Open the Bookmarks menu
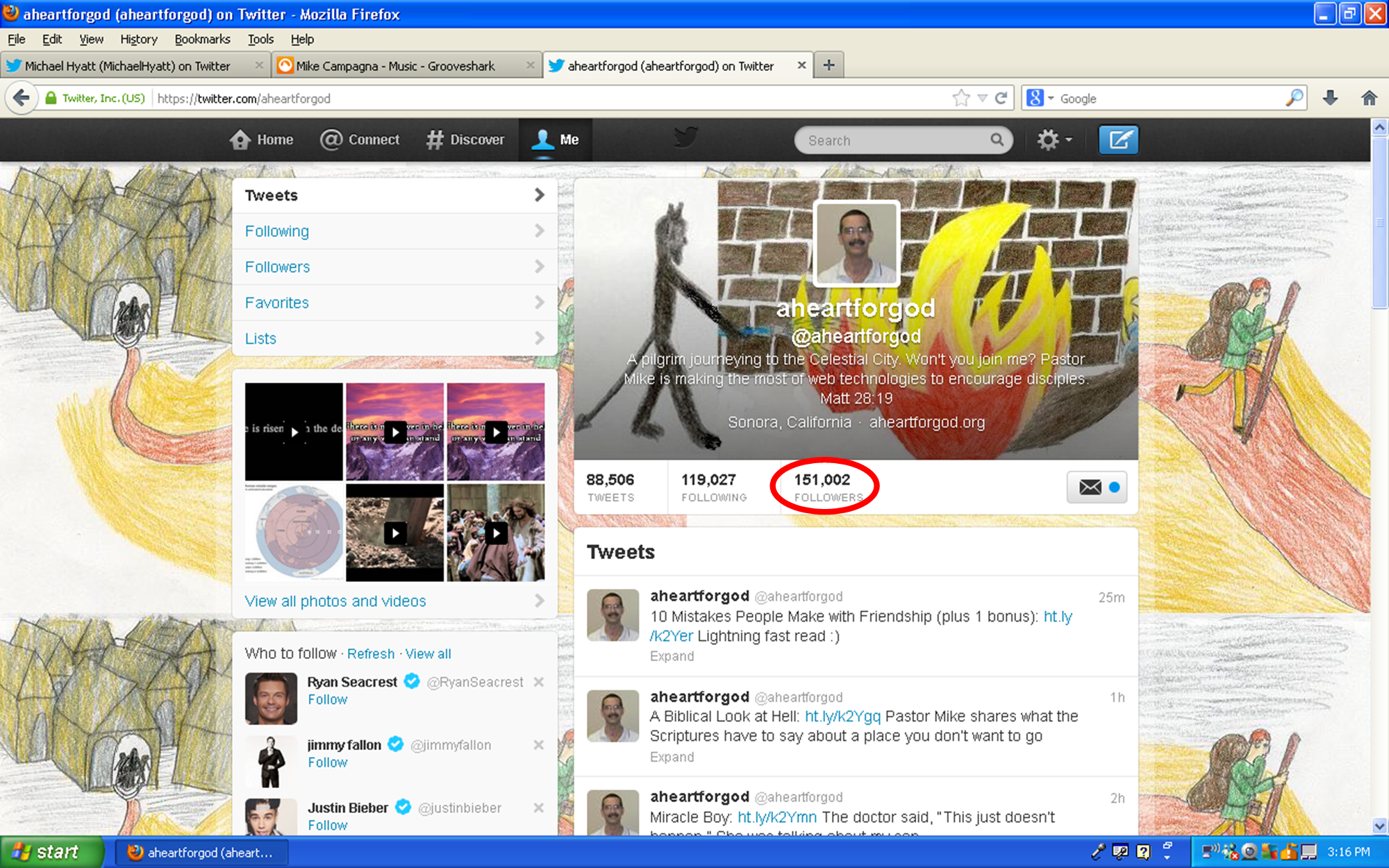Image resolution: width=1389 pixels, height=868 pixels. coord(202,39)
